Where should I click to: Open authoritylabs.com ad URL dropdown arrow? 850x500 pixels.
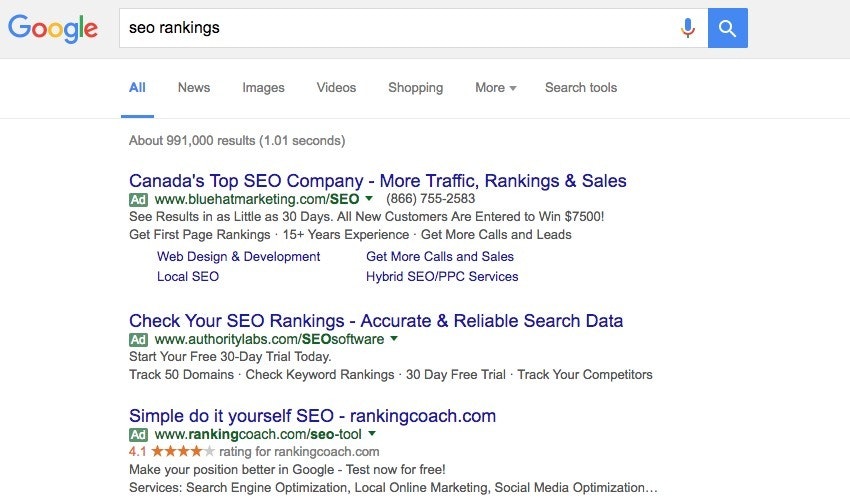point(394,339)
